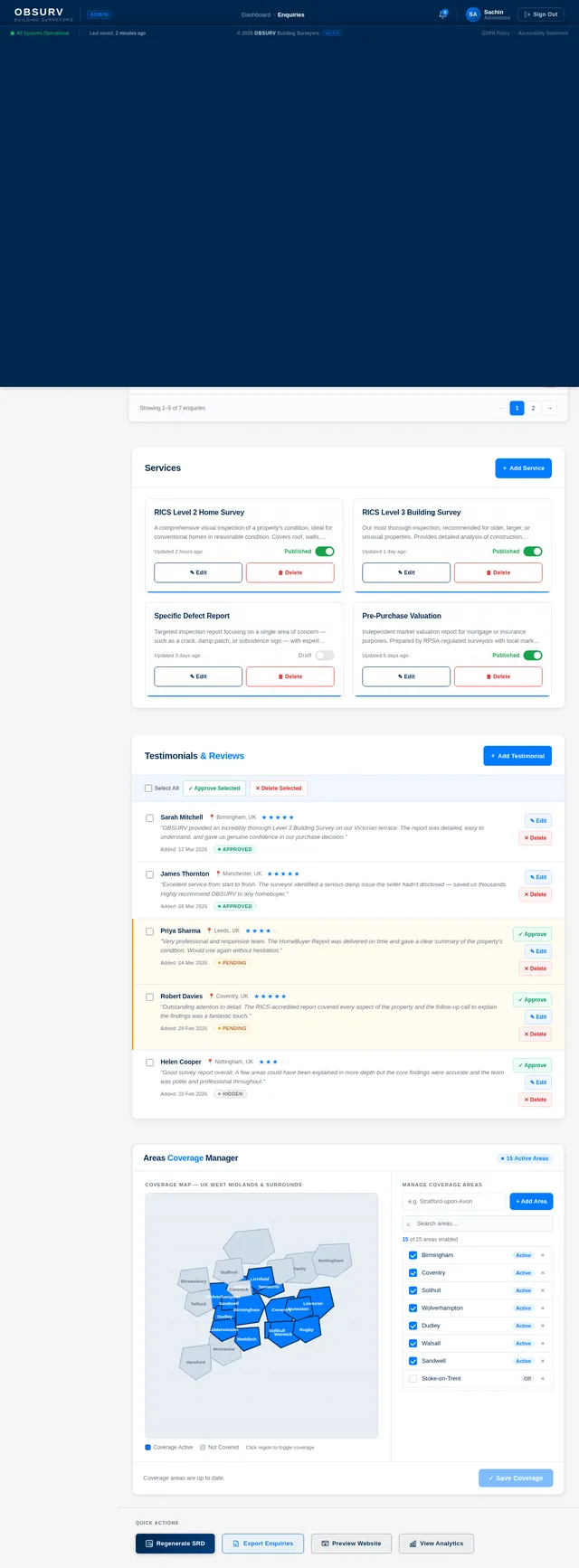Screen dimensions: 579x1568
Task: Click the View Analytics chart button
Action: 436,1544
